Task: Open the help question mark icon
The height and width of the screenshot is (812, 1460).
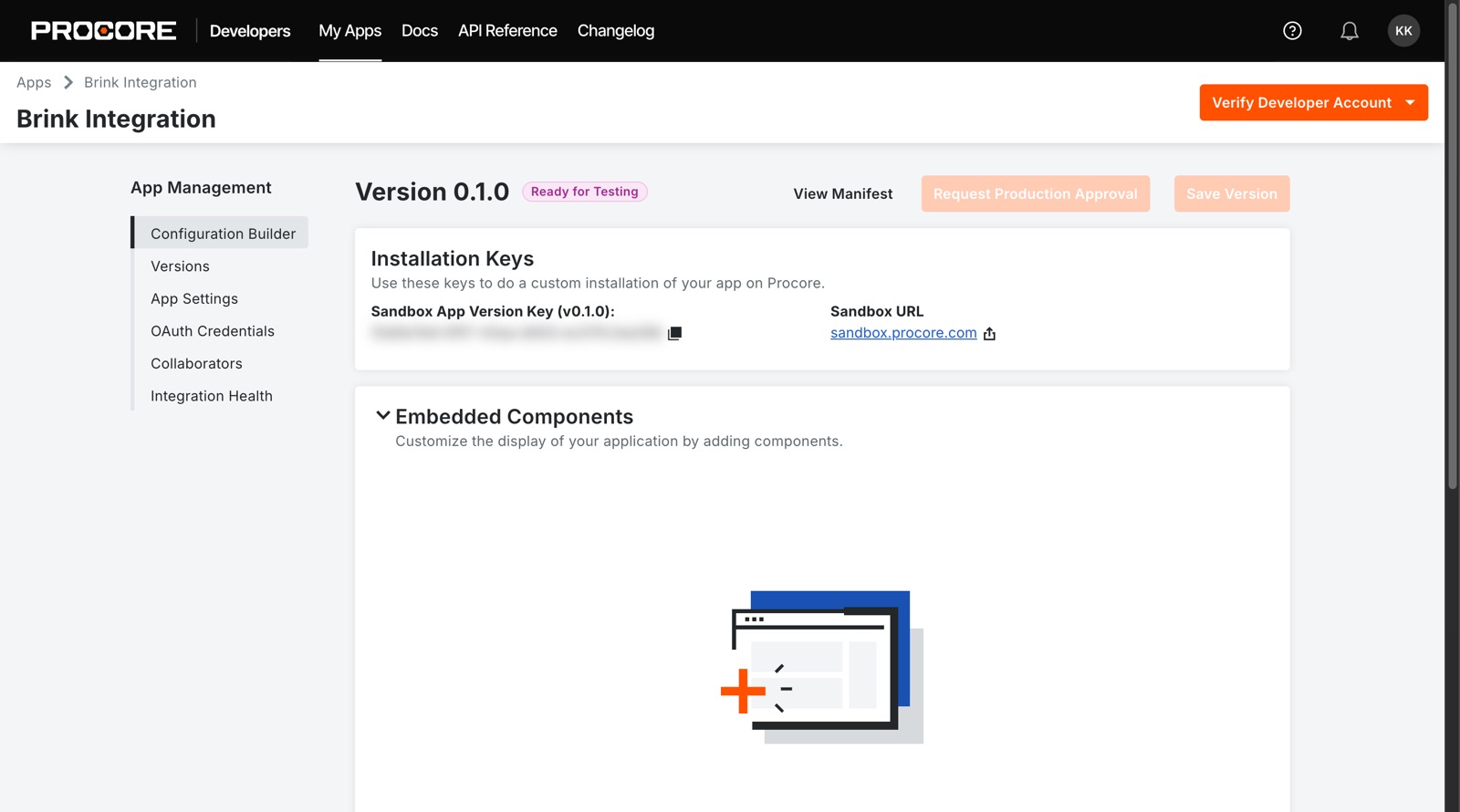Action: [x=1292, y=31]
